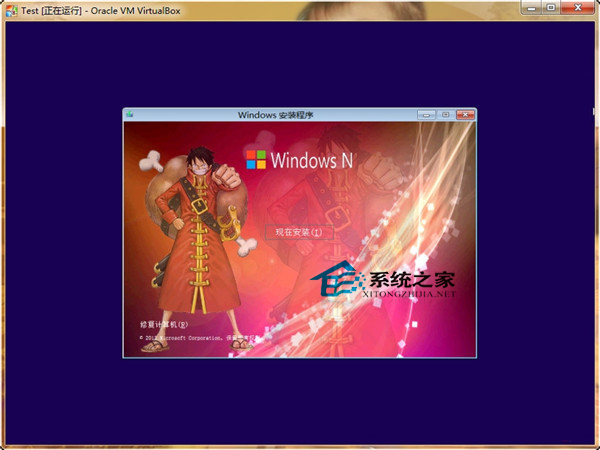Click the VirtualBox icon in the title bar
Screen dimensions: 600x450
[x=11, y=11]
